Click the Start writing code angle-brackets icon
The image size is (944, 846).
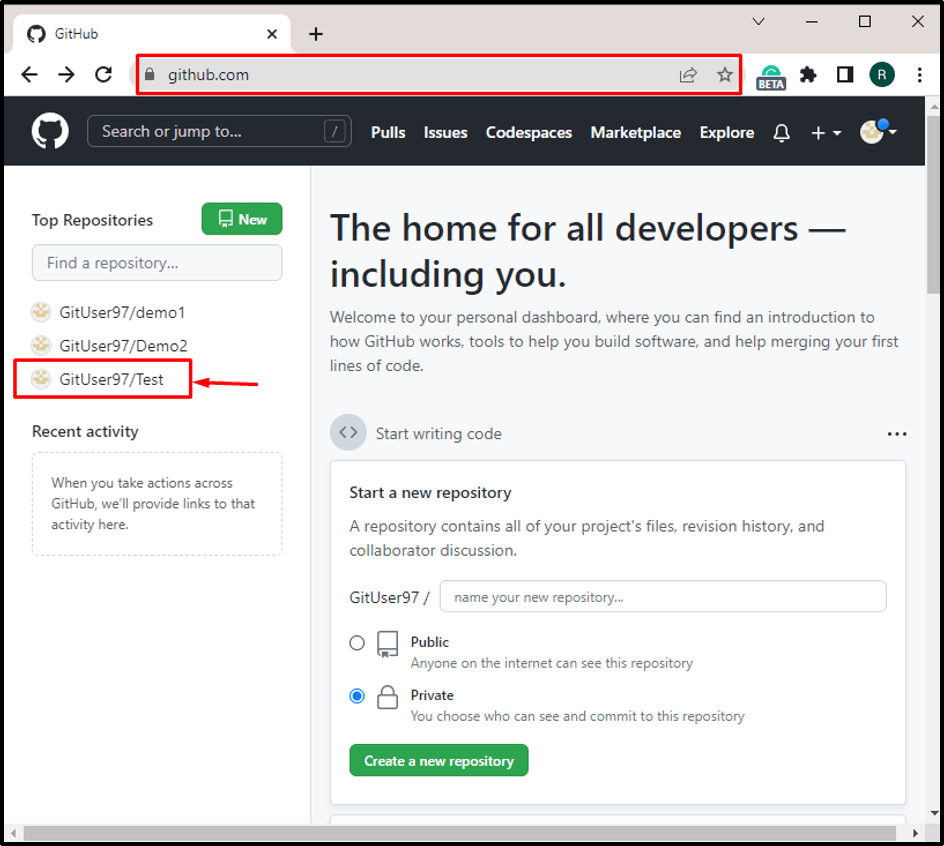tap(348, 432)
